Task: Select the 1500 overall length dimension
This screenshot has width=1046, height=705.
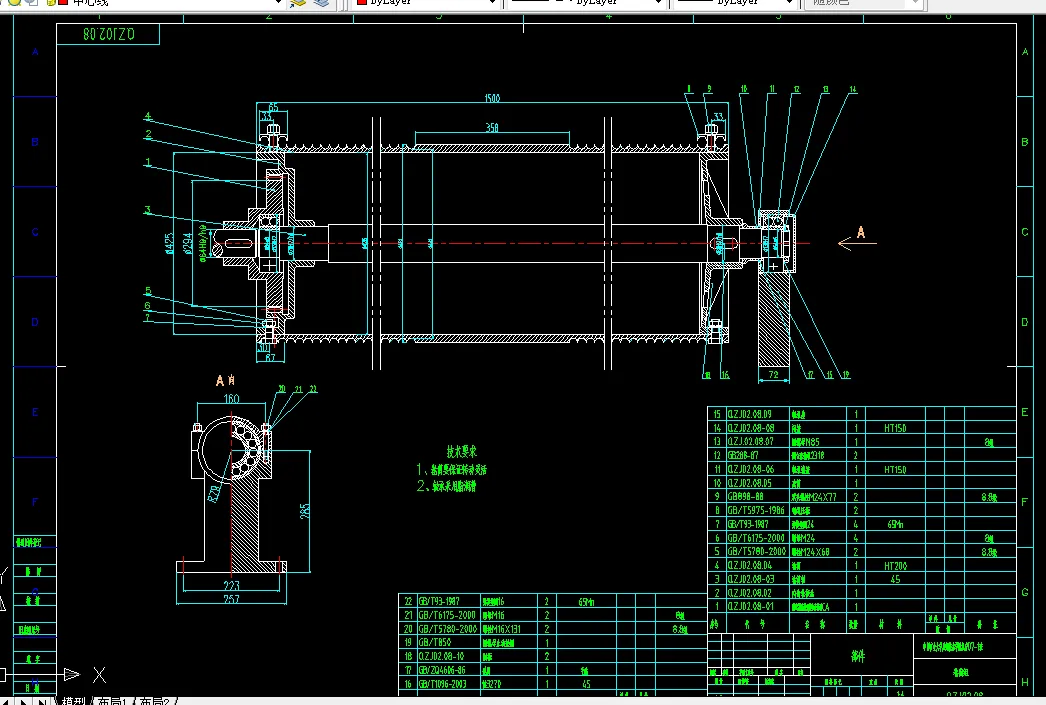Action: pos(492,98)
